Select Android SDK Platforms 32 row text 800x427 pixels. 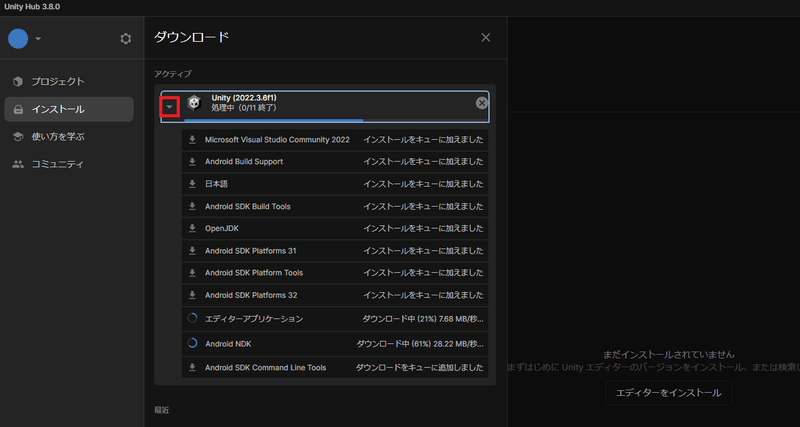coord(251,295)
